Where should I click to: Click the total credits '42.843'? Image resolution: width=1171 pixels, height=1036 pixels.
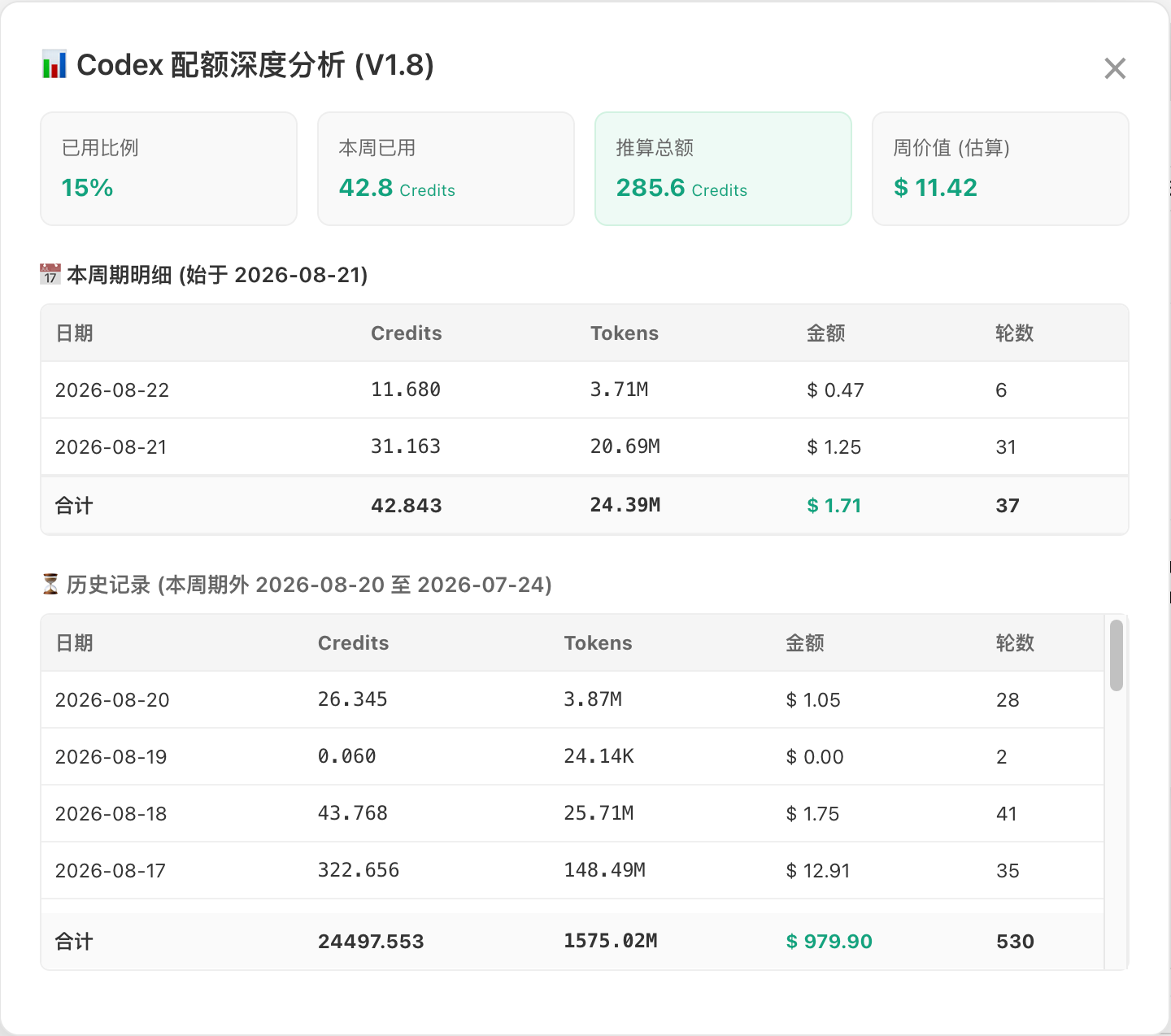pos(407,506)
